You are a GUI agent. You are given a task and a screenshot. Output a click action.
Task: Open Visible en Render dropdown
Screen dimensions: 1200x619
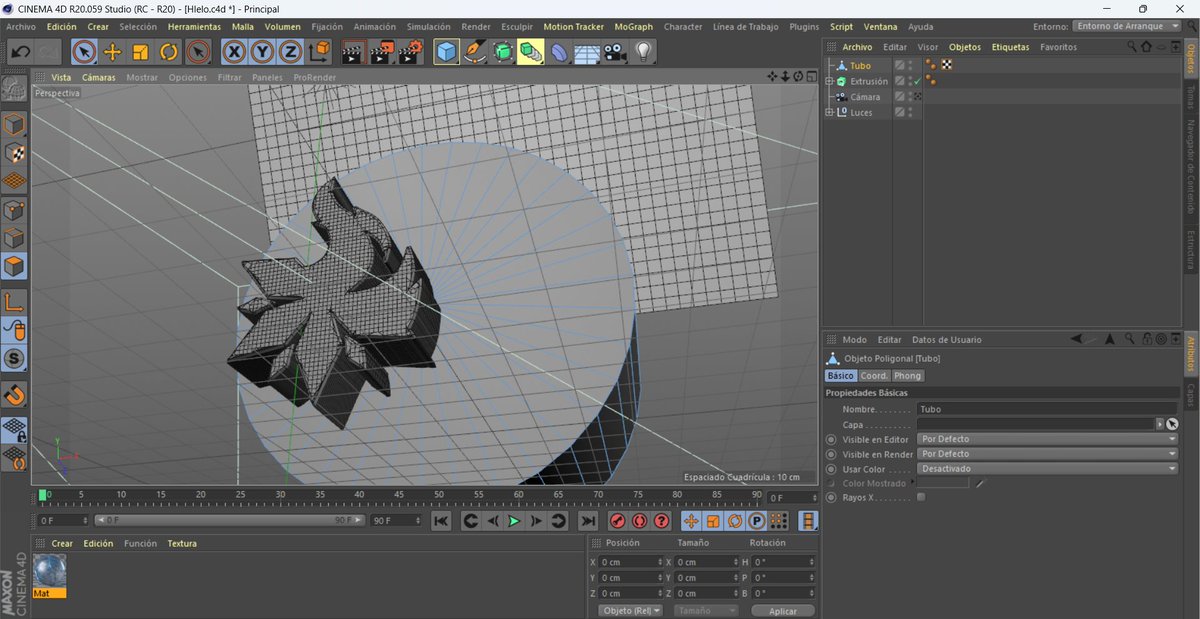pyautogui.click(x=1048, y=454)
